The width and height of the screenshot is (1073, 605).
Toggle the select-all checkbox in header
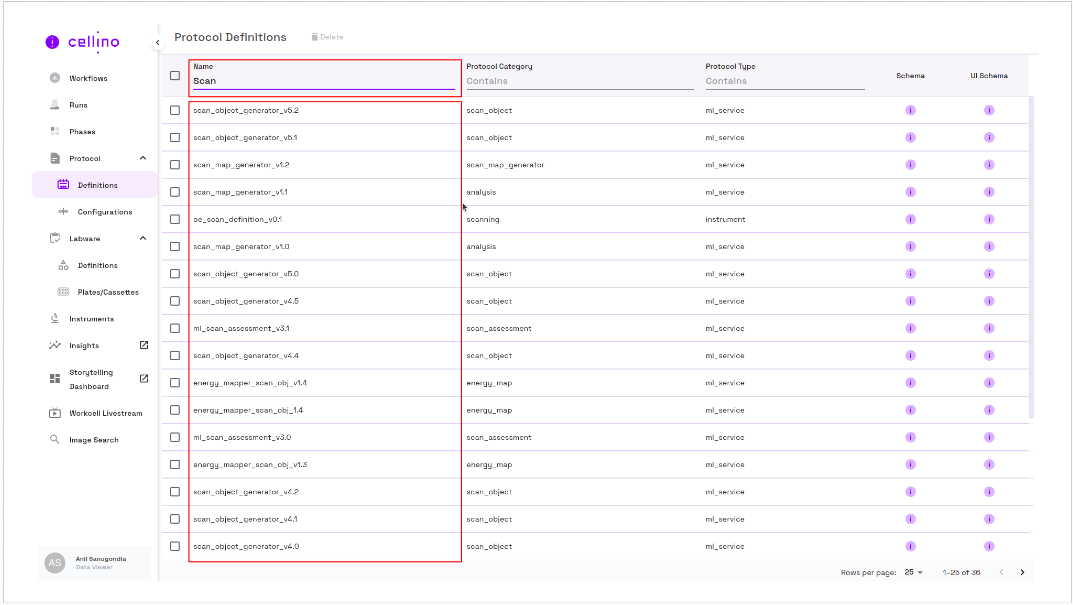pos(175,75)
